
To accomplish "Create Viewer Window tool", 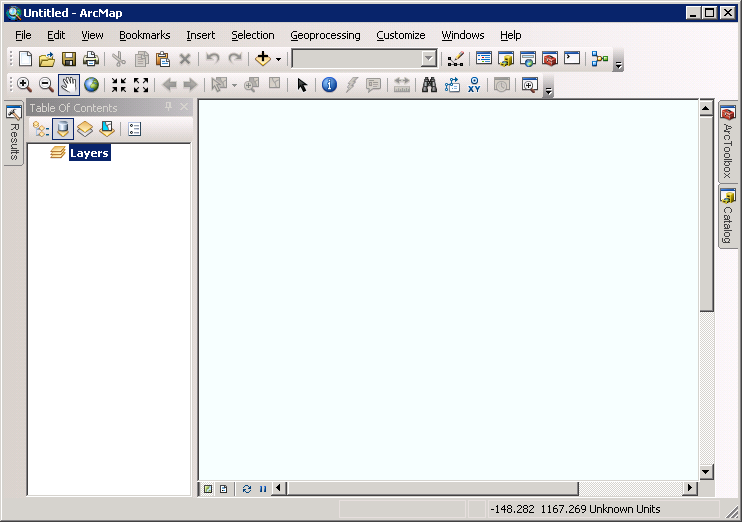I will 530,85.
